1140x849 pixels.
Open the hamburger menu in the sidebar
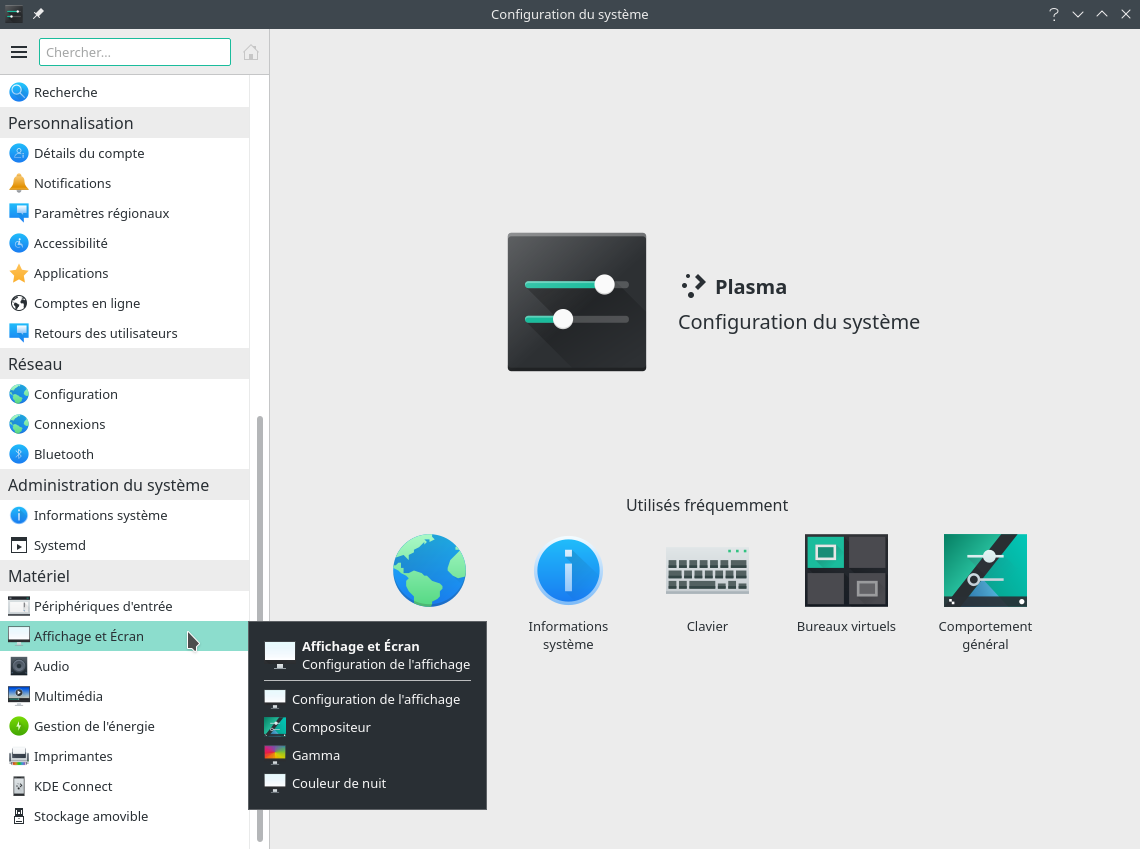pos(19,52)
